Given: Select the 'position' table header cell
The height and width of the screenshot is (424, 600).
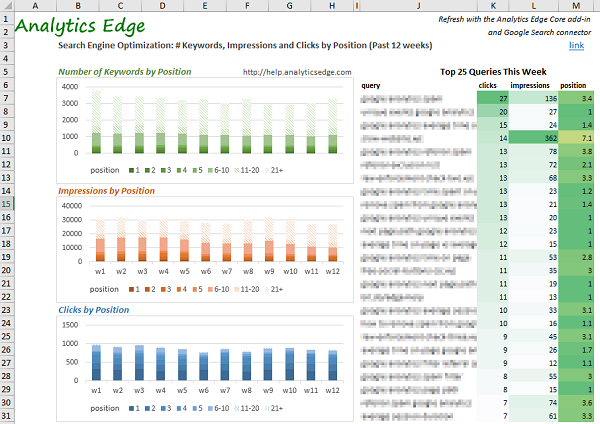Looking at the screenshot, I should 576,85.
